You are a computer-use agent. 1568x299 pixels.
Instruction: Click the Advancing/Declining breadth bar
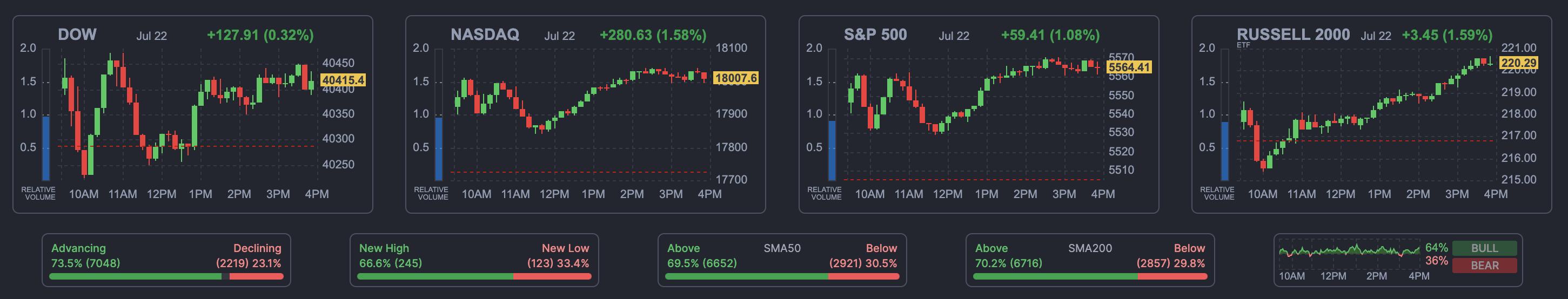tap(166, 276)
